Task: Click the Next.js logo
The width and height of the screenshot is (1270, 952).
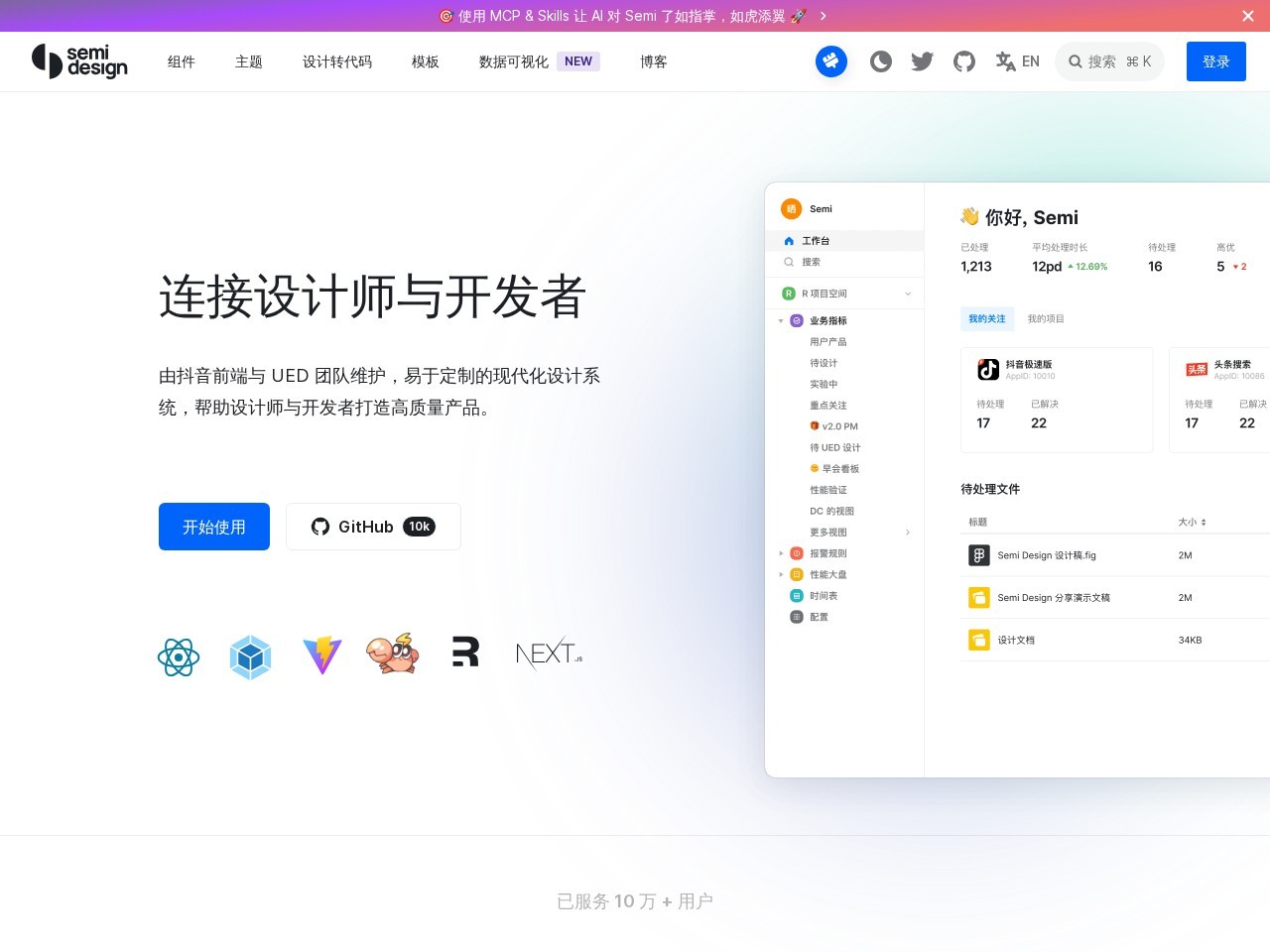Action: [549, 654]
